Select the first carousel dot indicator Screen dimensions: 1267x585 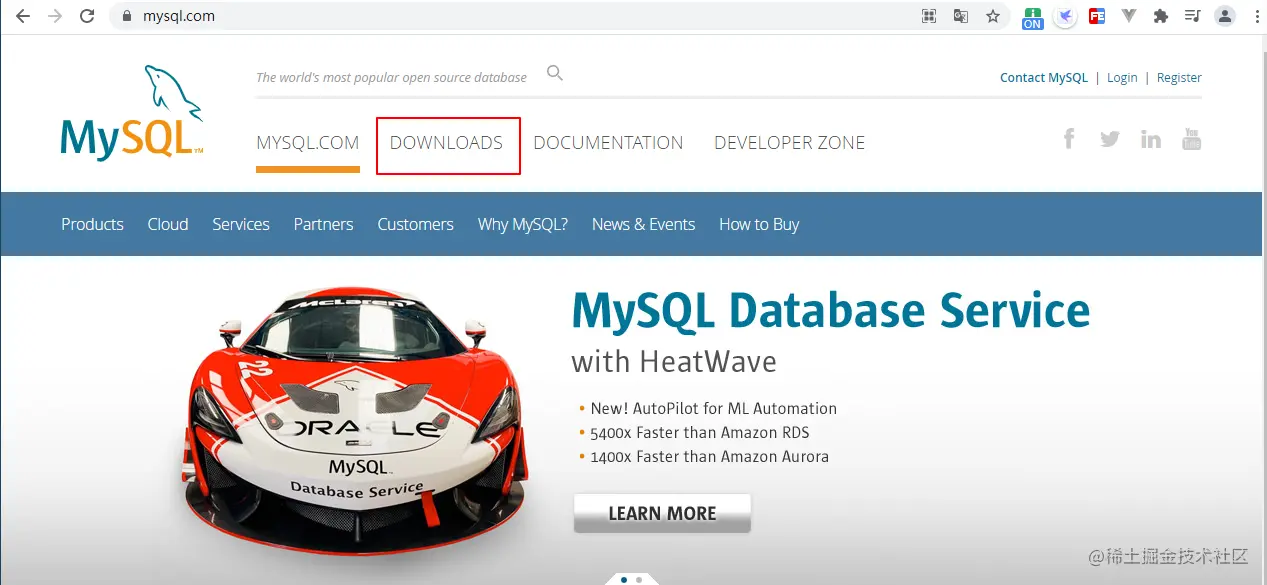tap(624, 579)
